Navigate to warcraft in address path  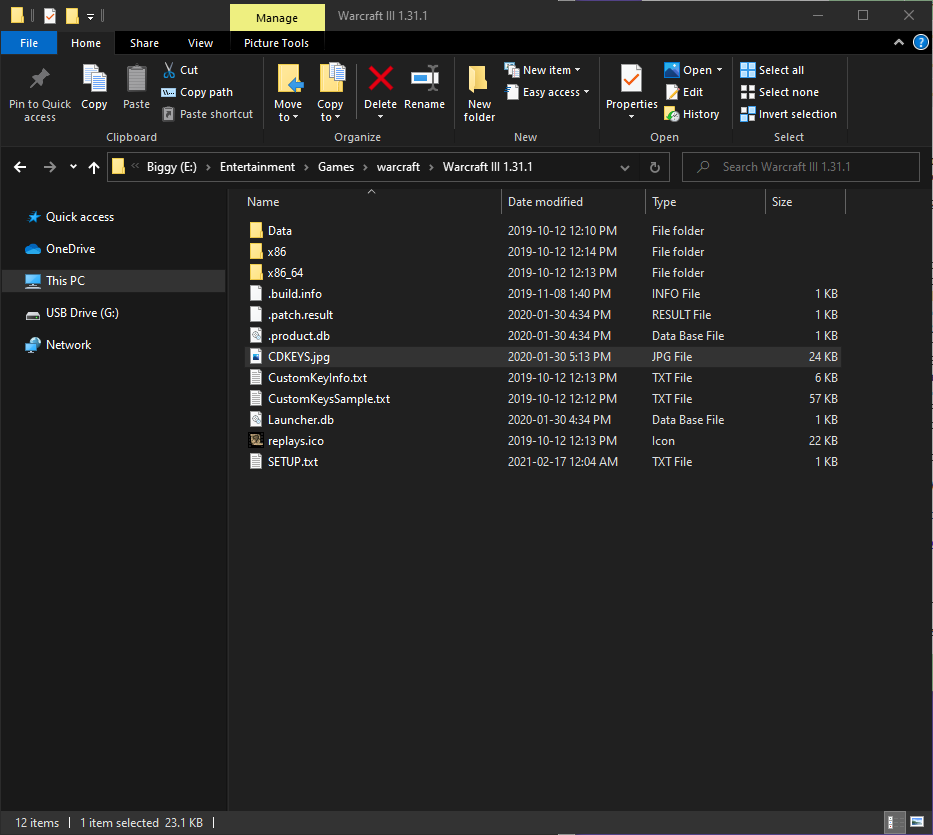[x=398, y=167]
